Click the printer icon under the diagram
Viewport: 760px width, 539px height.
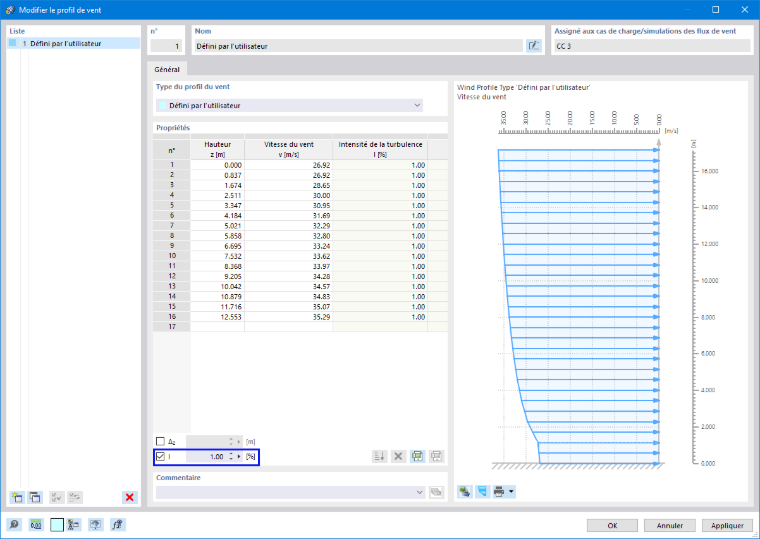pos(499,491)
